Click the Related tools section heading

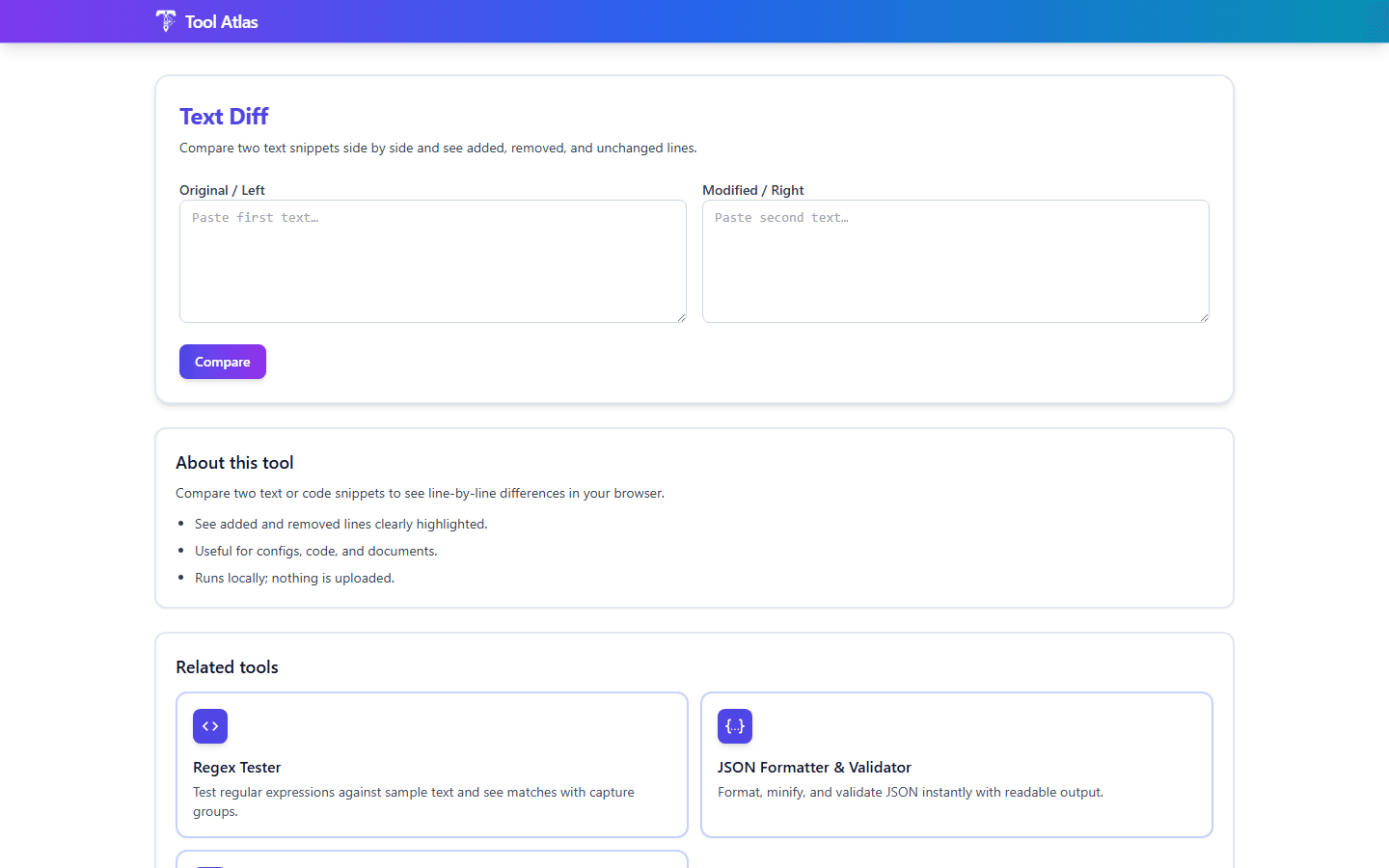point(227,666)
